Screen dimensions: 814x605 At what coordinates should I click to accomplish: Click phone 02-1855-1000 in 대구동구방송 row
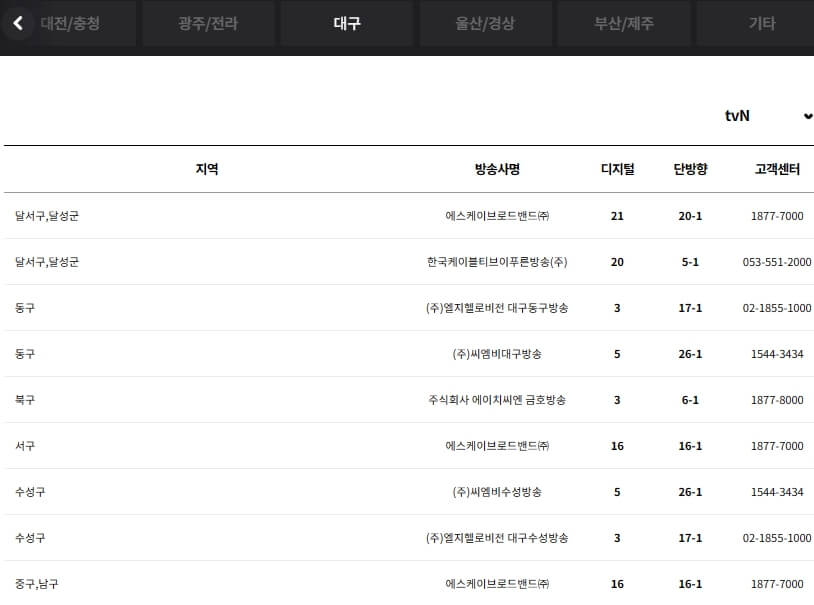(x=777, y=308)
